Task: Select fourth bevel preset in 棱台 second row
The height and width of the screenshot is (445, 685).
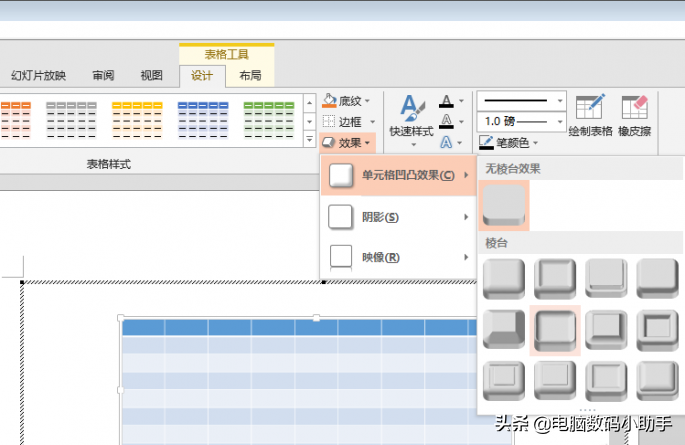Action: 657,330
